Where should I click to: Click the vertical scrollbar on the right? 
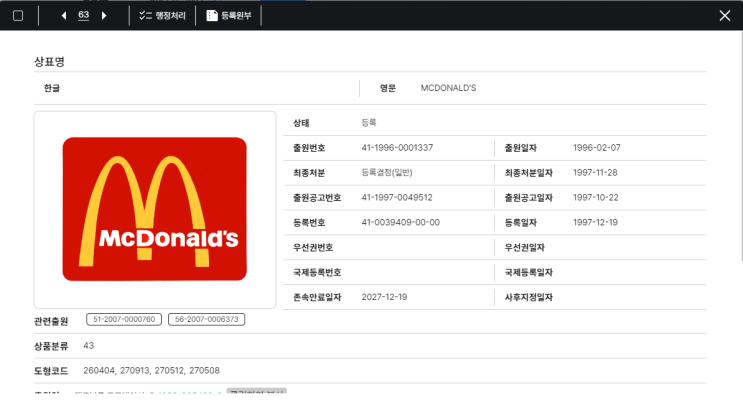coord(741,145)
